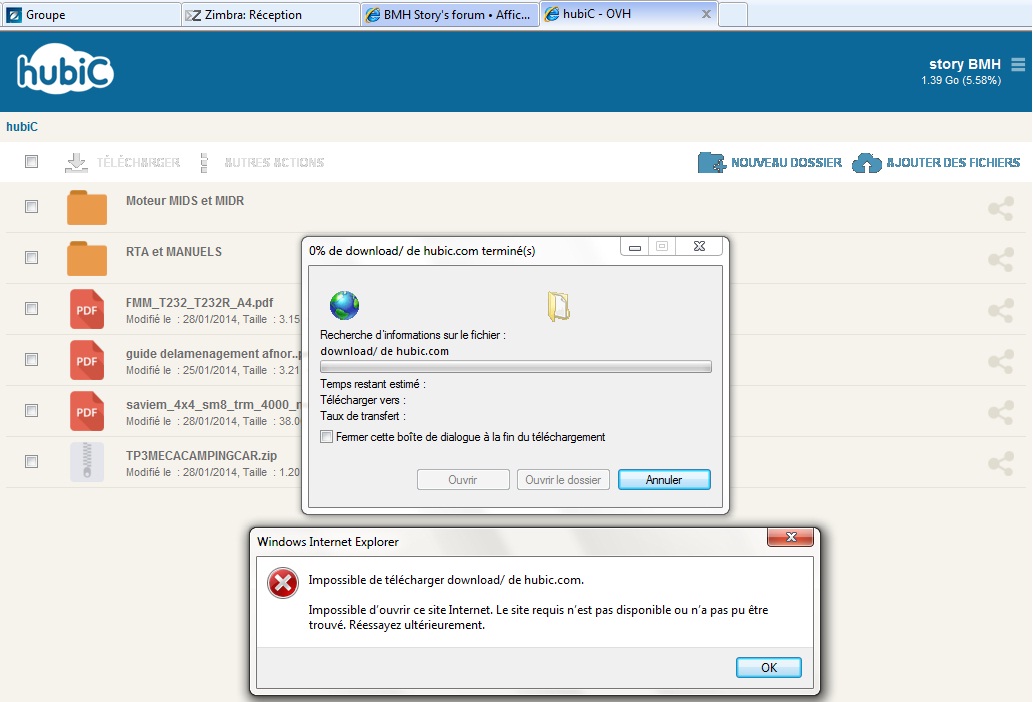The image size is (1033, 702).
Task: Open the Moteur MIDS et MIDR folder icon
Action: [87, 208]
